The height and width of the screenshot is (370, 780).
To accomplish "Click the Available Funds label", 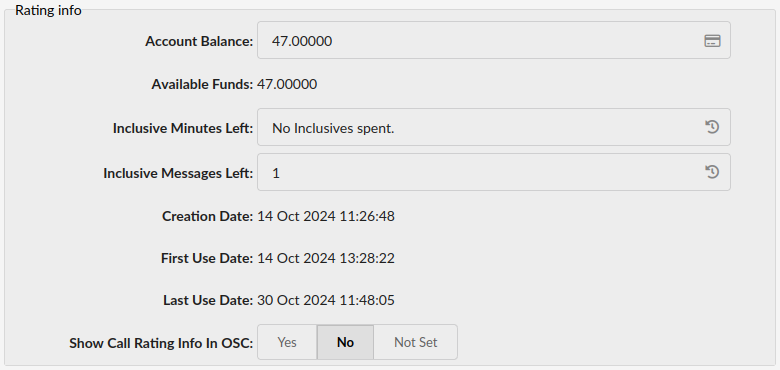I will coord(202,85).
